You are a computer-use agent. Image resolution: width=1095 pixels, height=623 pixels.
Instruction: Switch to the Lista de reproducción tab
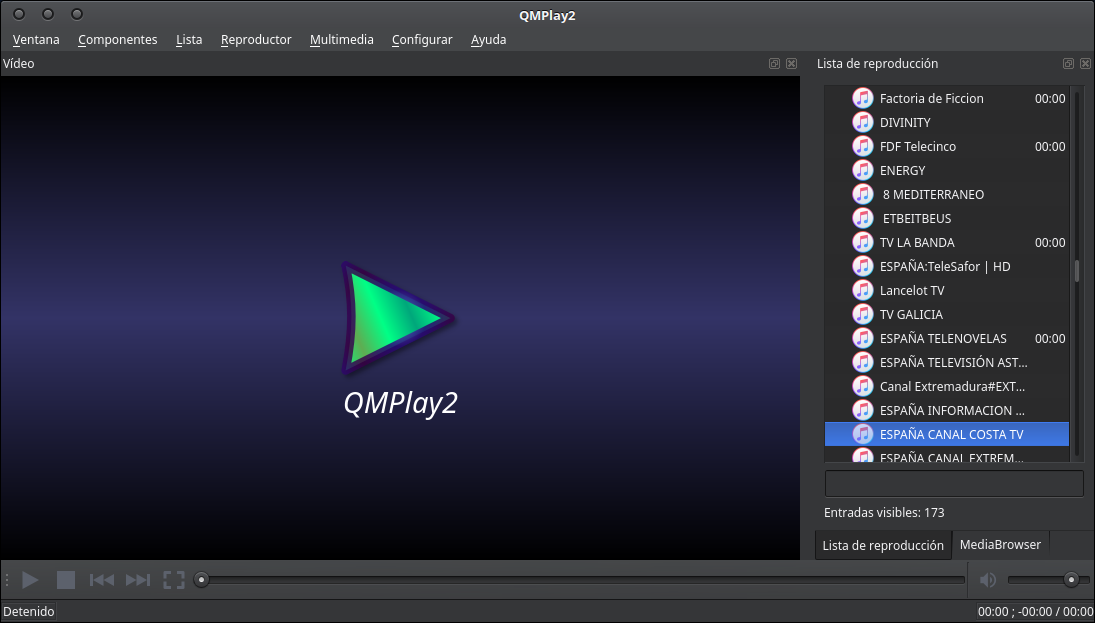[883, 545]
